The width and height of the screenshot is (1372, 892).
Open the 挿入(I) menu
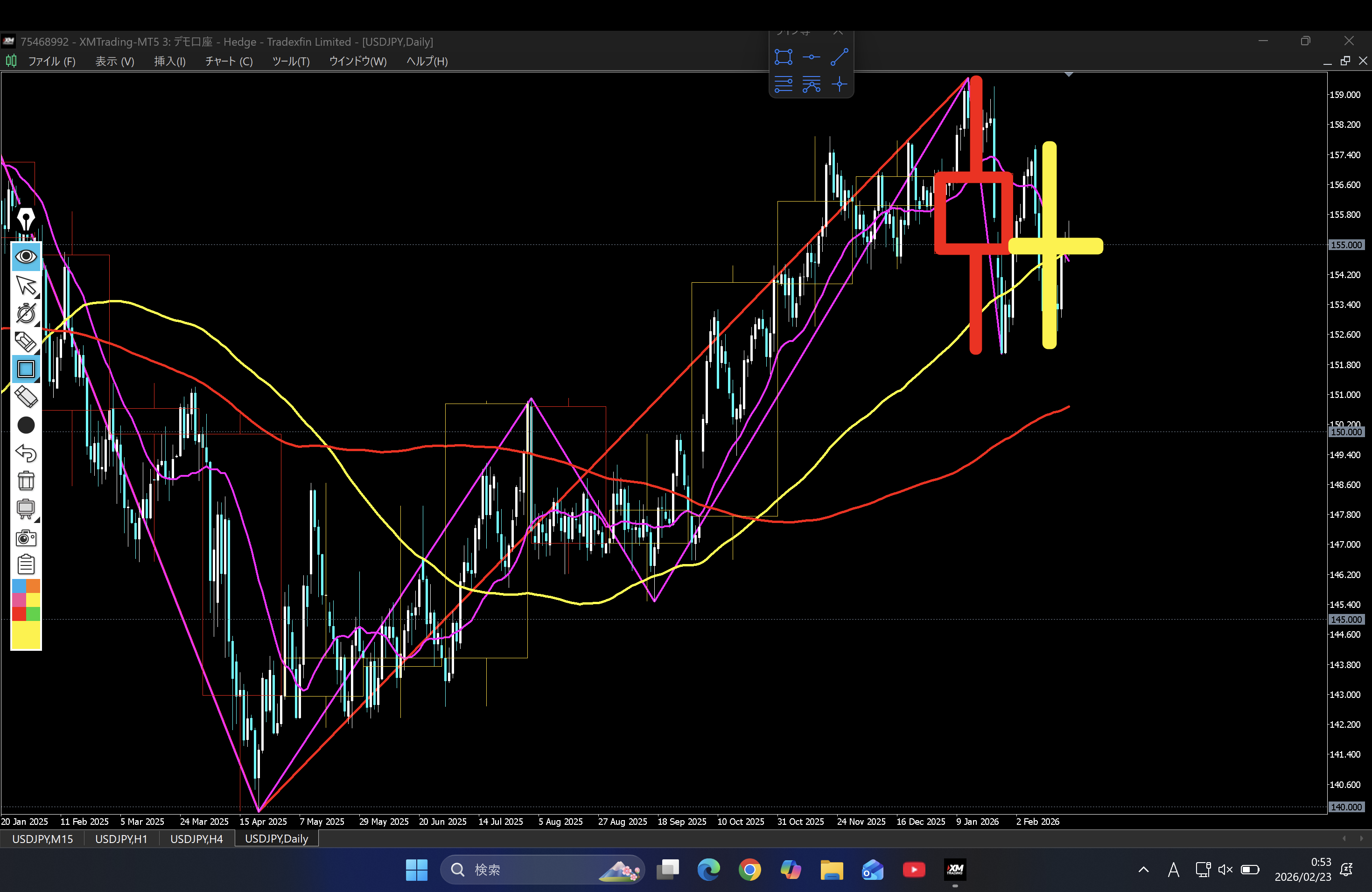pyautogui.click(x=169, y=61)
